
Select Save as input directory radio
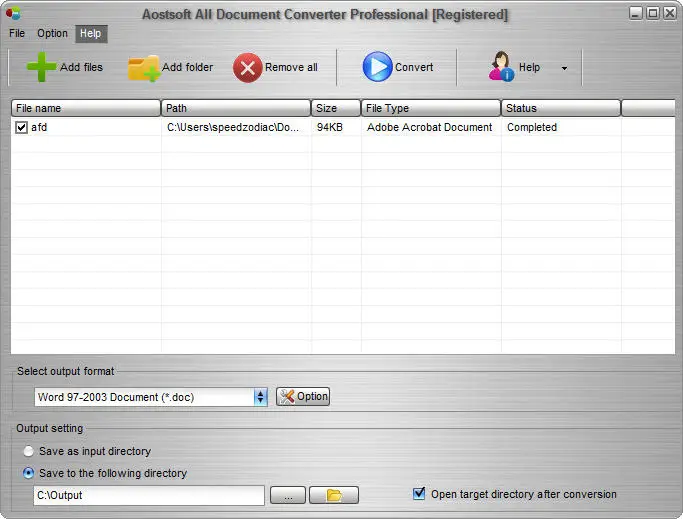(x=28, y=451)
